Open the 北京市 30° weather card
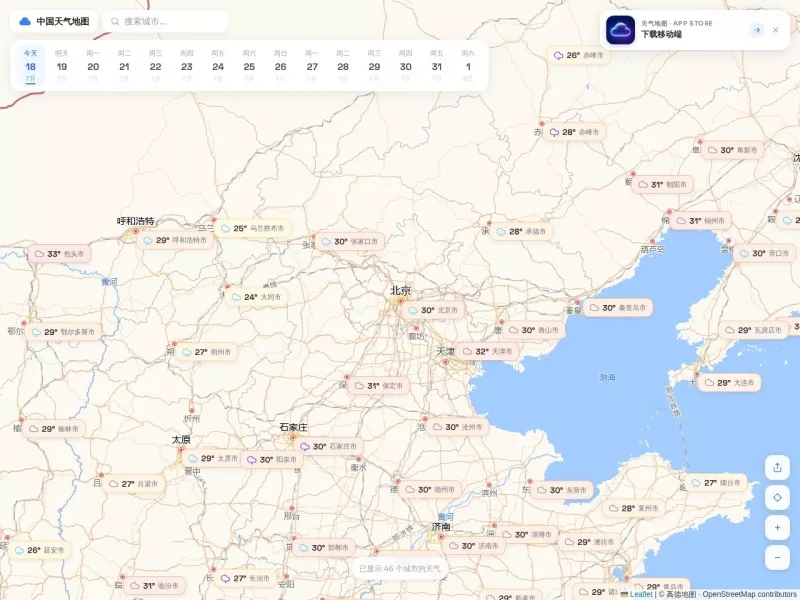 (x=435, y=310)
